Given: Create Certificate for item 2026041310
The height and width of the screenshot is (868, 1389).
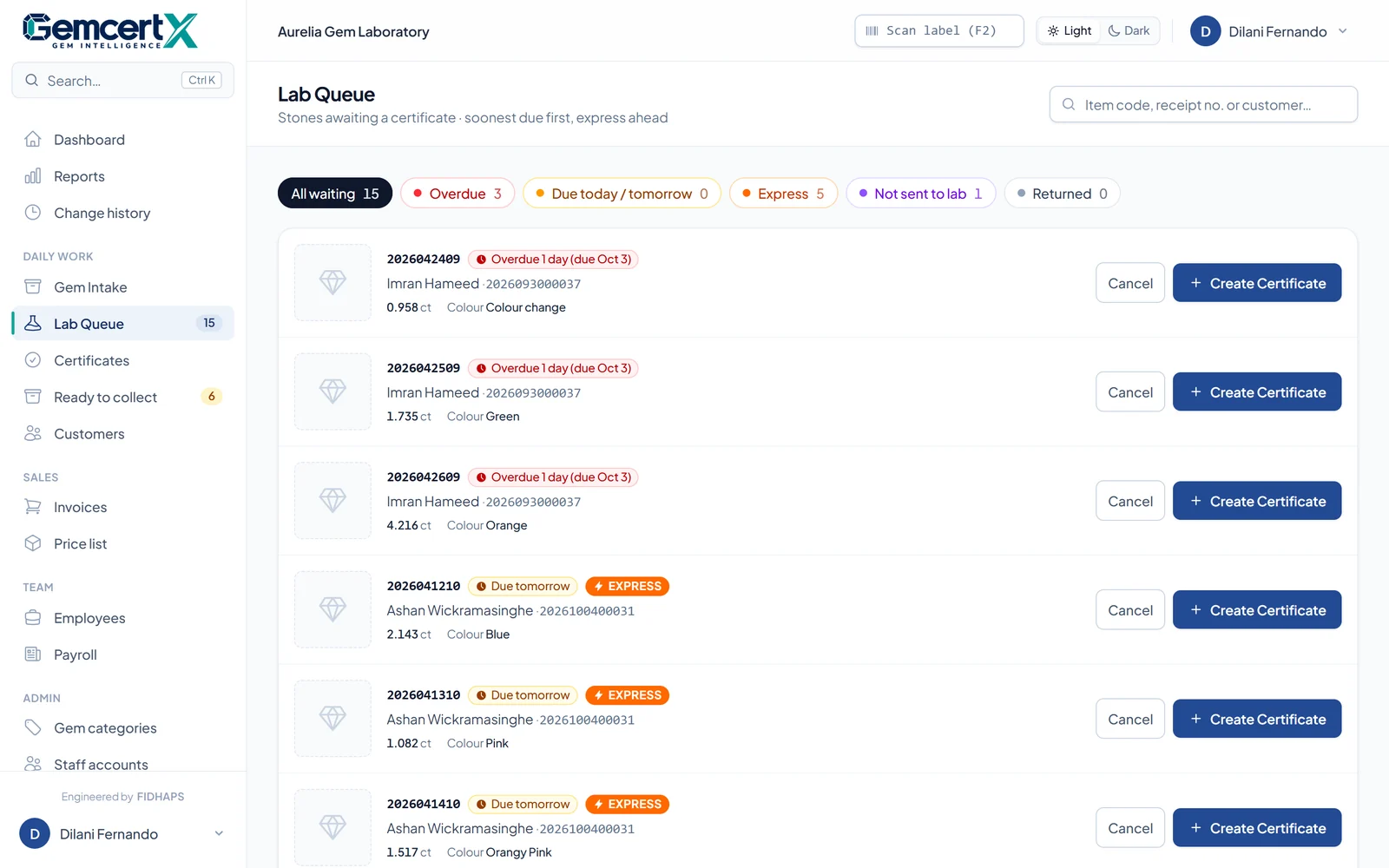Looking at the screenshot, I should coord(1257,719).
